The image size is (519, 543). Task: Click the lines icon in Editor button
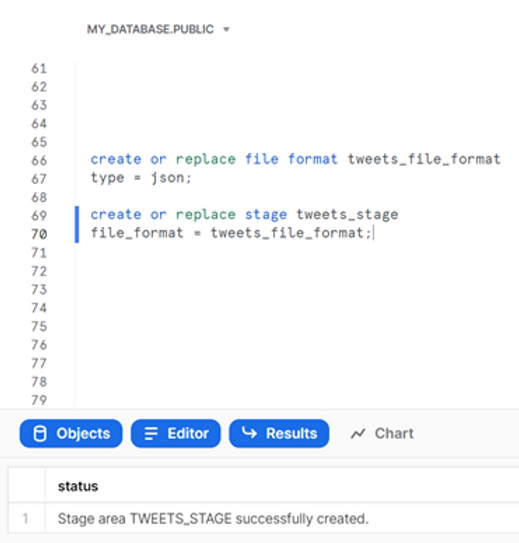tap(151, 434)
